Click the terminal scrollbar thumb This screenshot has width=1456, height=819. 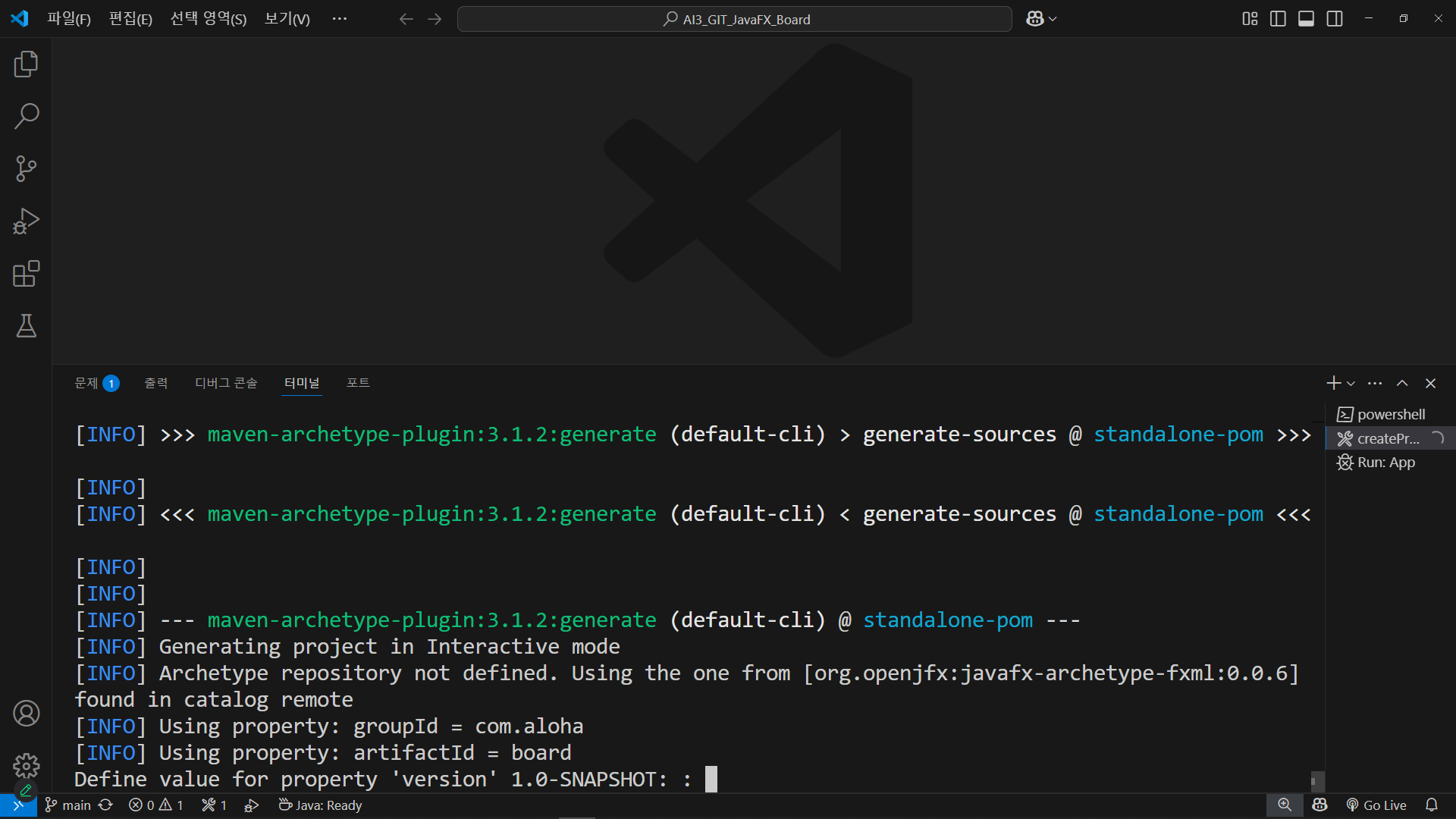1318,781
